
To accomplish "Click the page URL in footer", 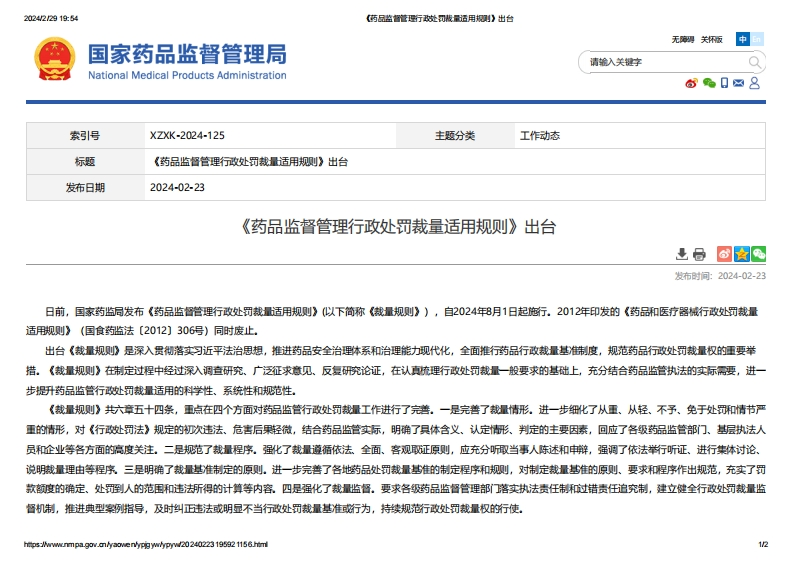I will coord(146,544).
